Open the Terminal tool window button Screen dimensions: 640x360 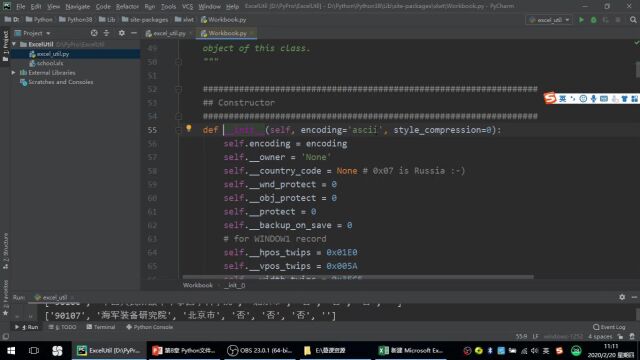(x=101, y=327)
